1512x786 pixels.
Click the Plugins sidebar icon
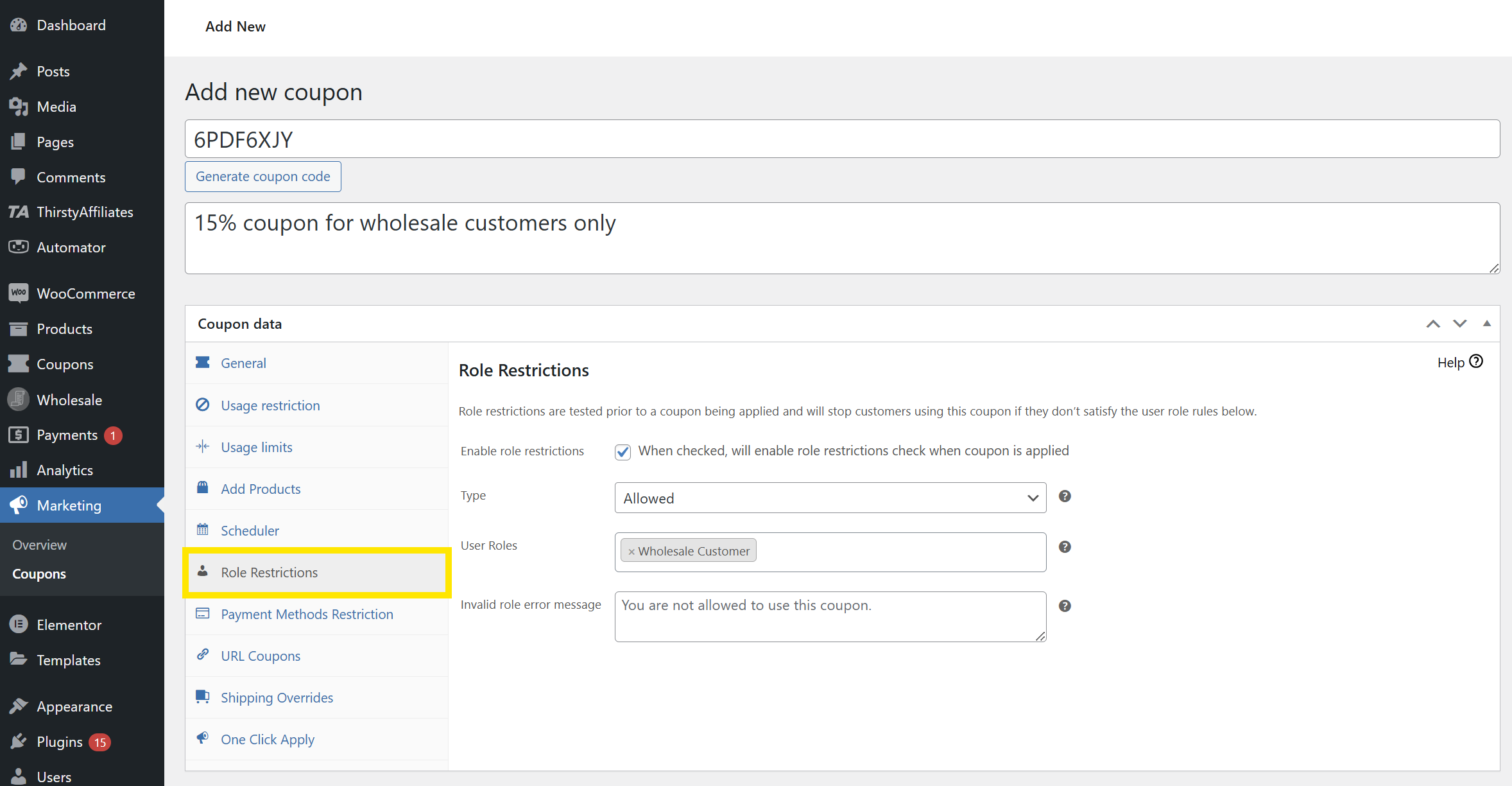19,742
